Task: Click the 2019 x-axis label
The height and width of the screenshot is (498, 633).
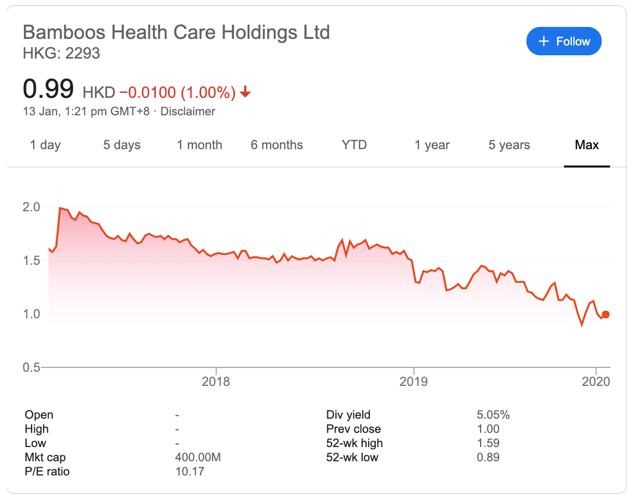Action: tap(413, 380)
